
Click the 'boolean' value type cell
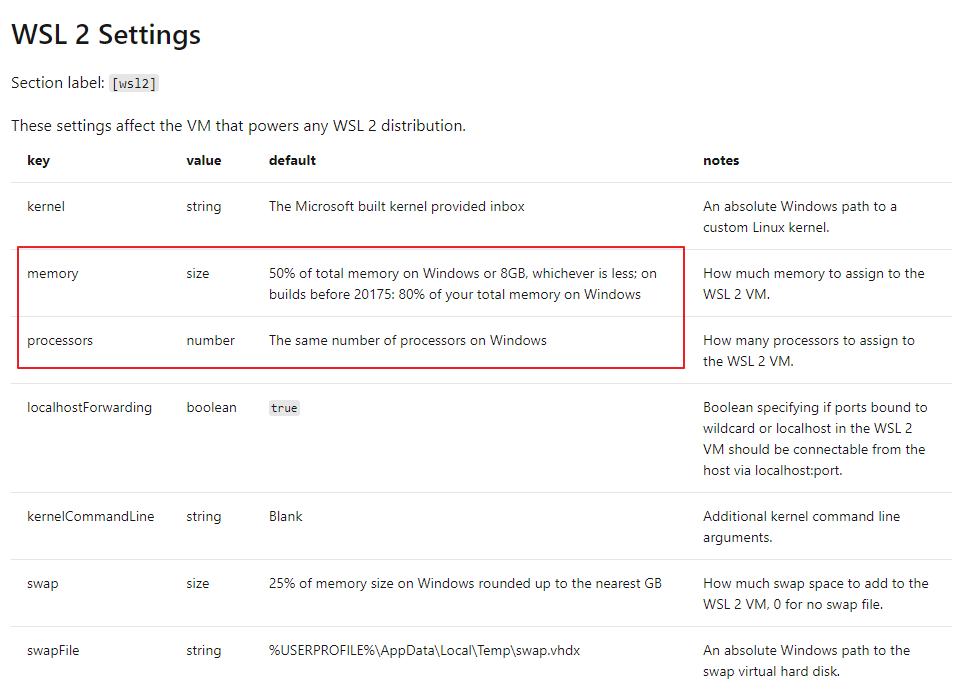tap(211, 407)
